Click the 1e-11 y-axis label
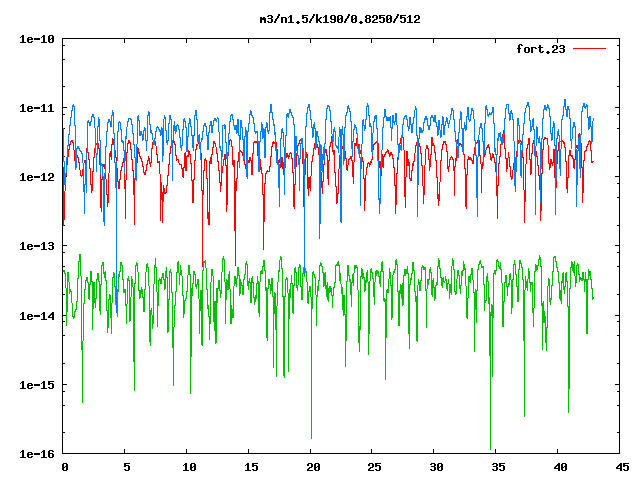This screenshot has width=640, height=480. click(37, 108)
